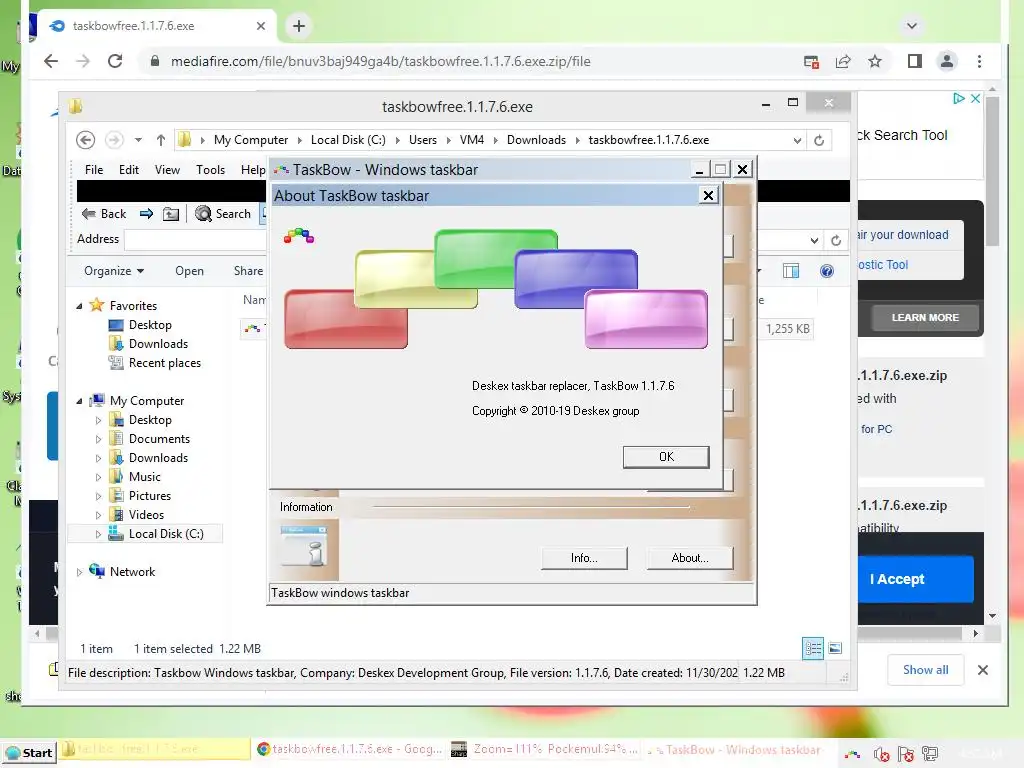Click refresh icon beside Address field
1024x768 pixels.
tap(835, 240)
